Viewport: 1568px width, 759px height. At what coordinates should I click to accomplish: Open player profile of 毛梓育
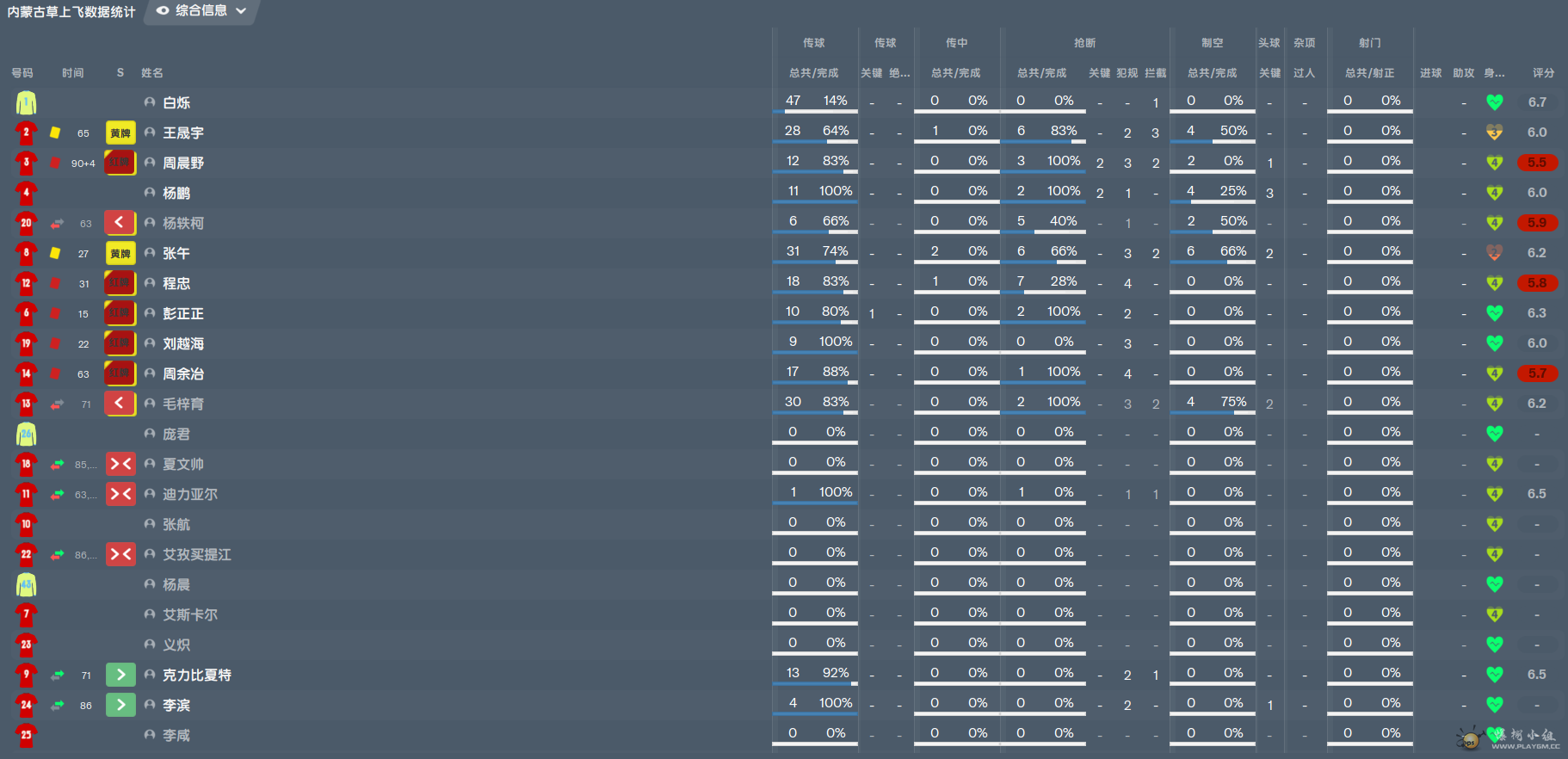tap(183, 404)
